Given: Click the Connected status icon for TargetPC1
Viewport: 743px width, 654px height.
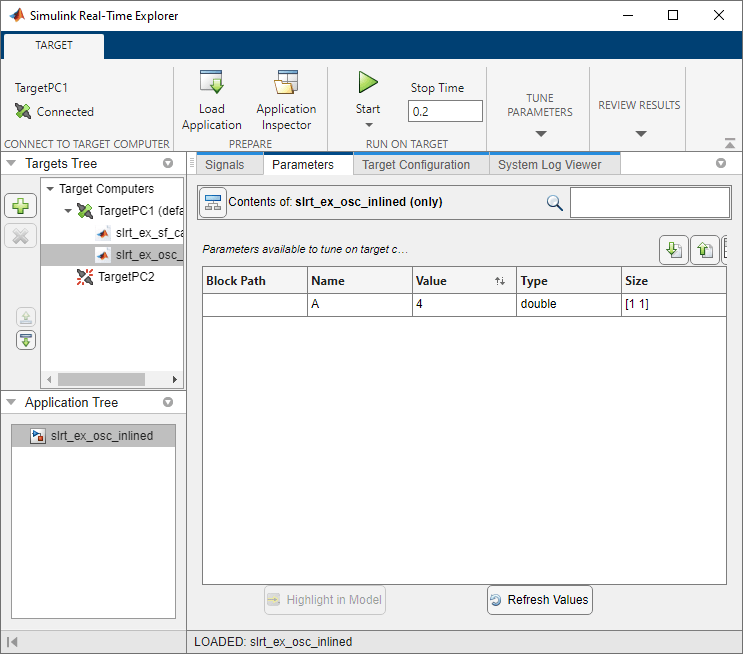Looking at the screenshot, I should click(22, 111).
